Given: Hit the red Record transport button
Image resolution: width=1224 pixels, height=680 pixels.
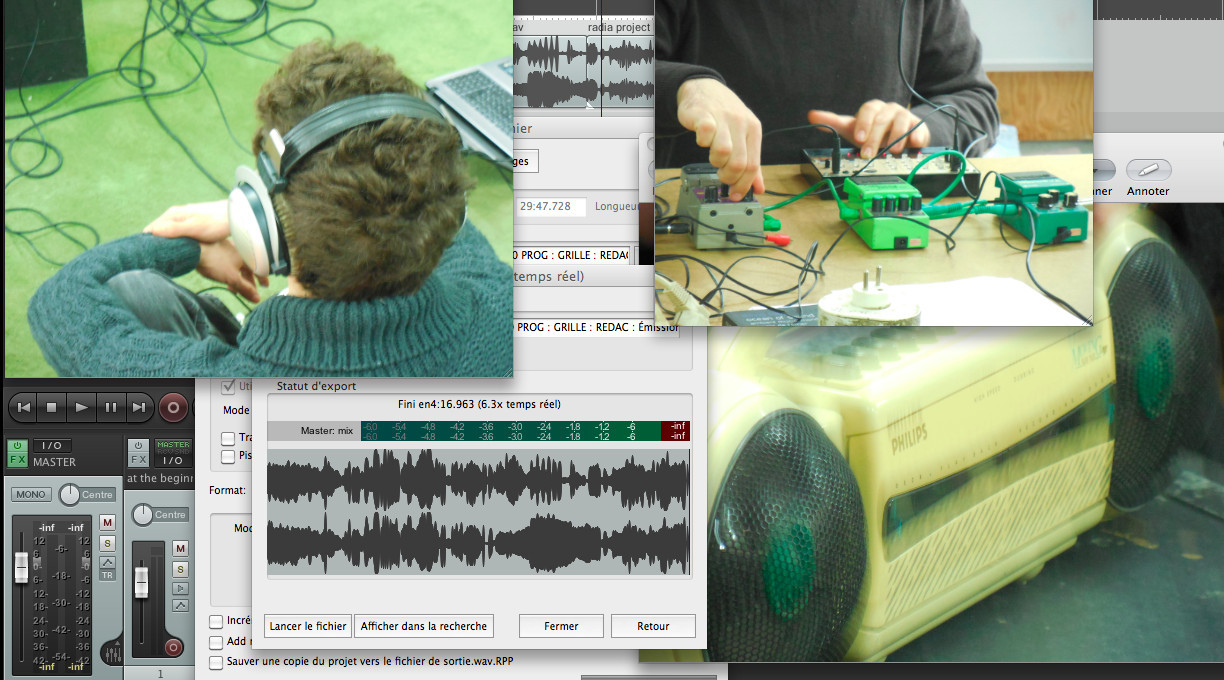Looking at the screenshot, I should tap(174, 408).
